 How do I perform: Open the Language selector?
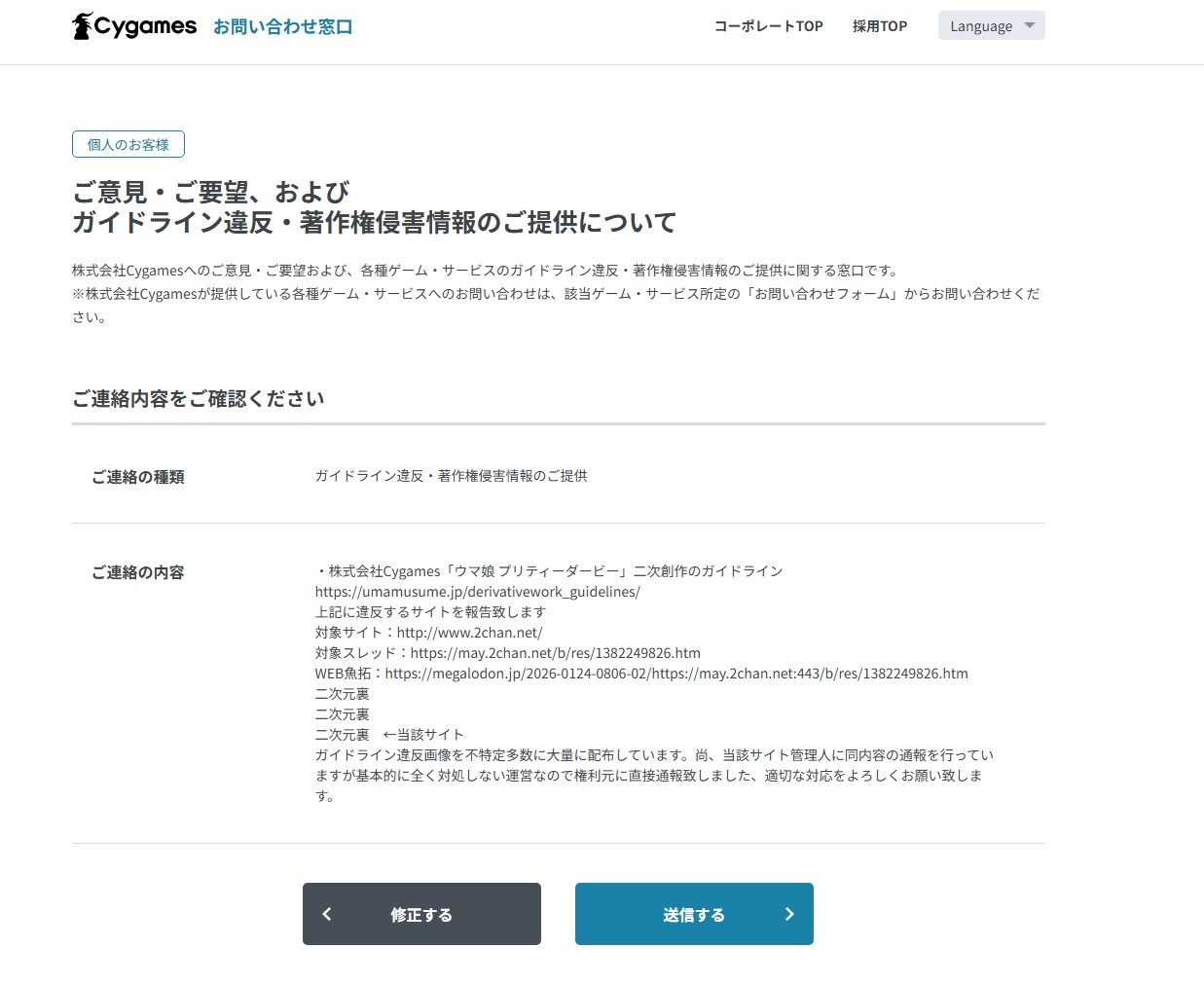(x=990, y=26)
